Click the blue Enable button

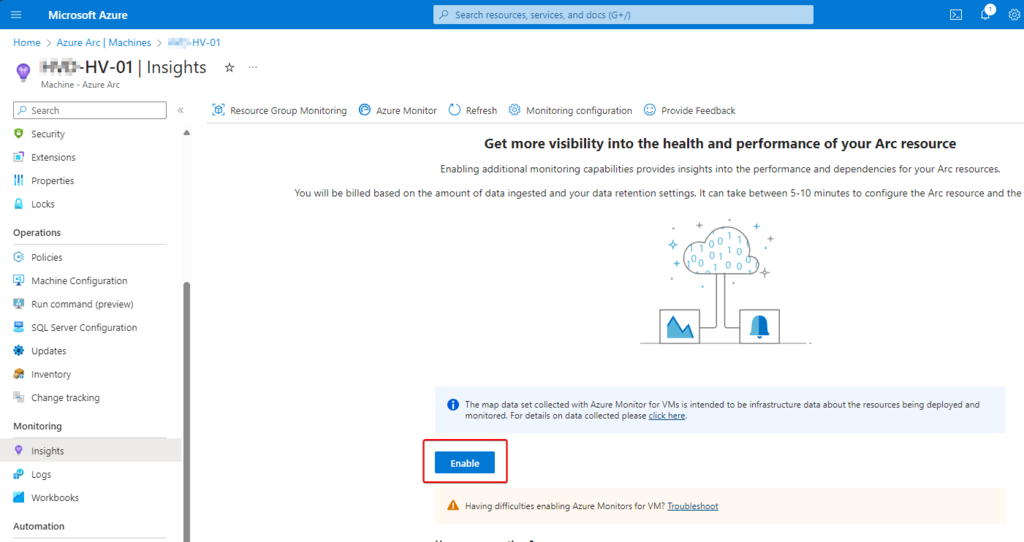click(x=464, y=463)
